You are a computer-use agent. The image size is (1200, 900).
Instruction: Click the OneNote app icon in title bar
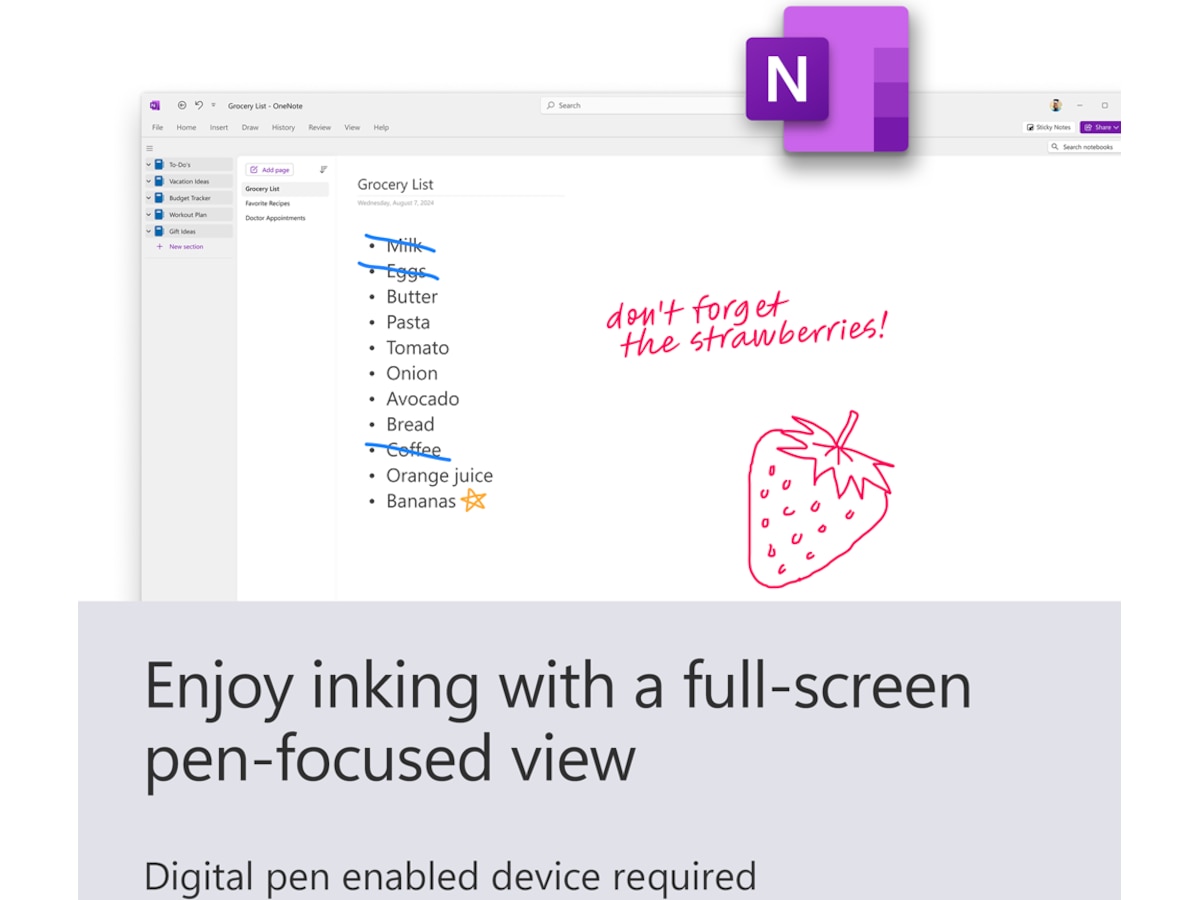point(155,105)
